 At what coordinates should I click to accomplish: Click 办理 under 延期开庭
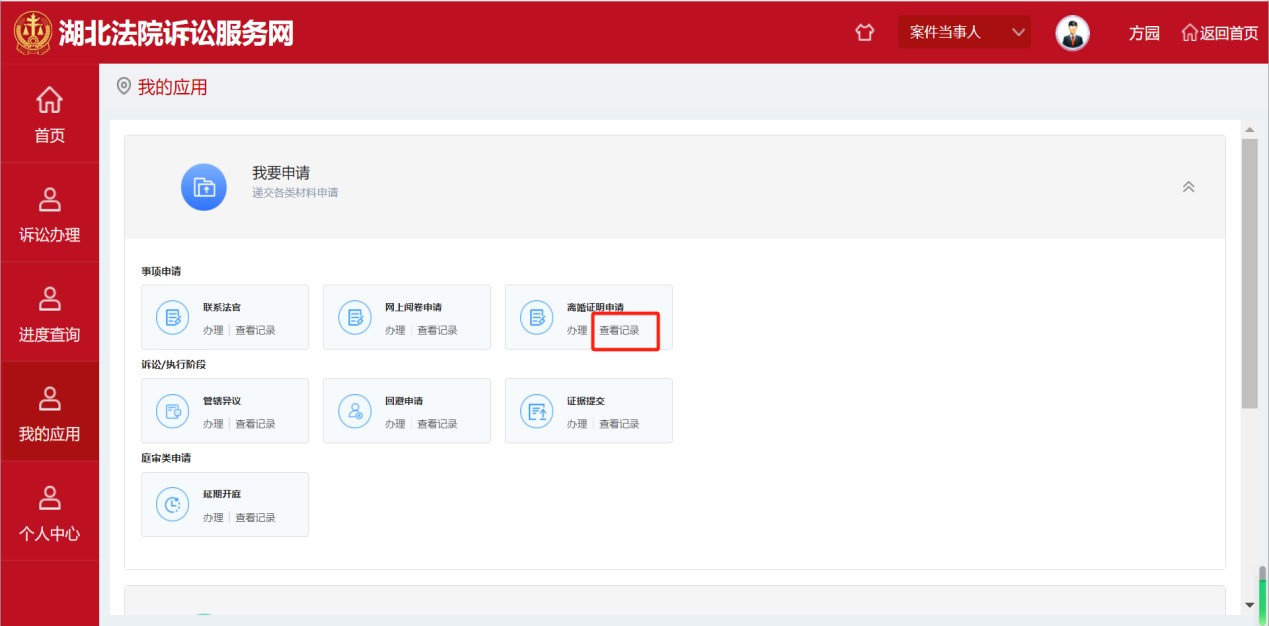tap(213, 517)
